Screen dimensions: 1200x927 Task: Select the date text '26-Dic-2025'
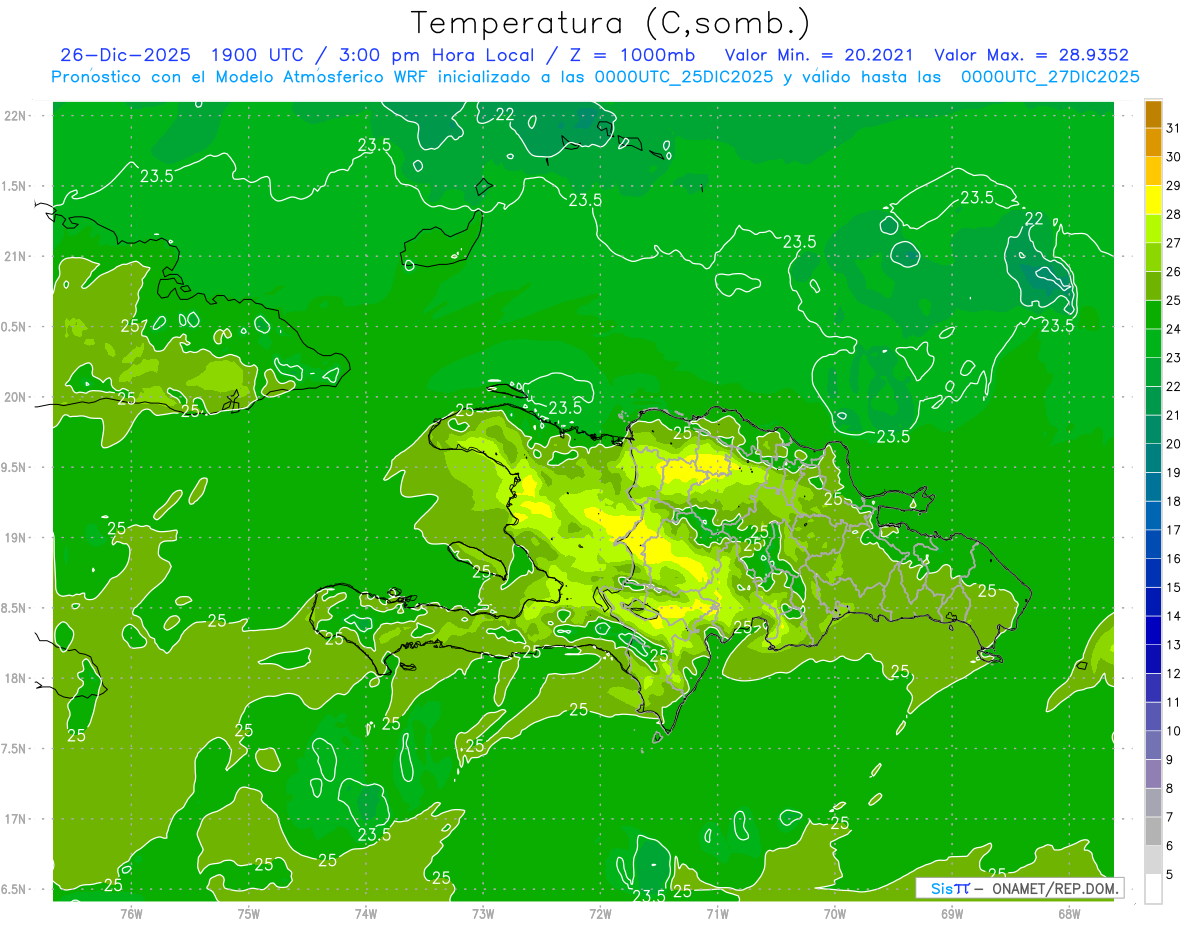coord(127,55)
